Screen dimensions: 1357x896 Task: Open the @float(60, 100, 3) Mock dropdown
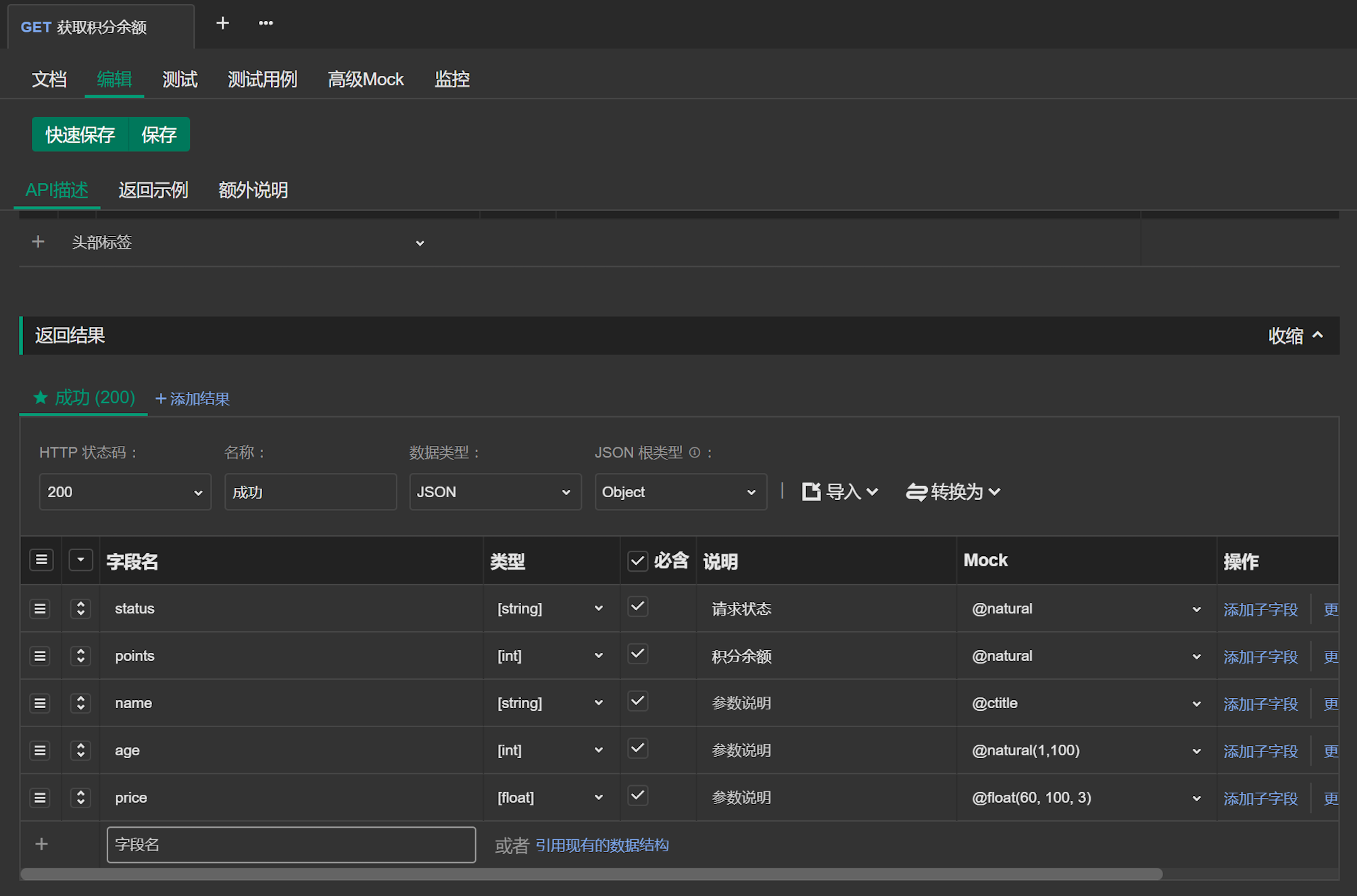coord(1086,798)
